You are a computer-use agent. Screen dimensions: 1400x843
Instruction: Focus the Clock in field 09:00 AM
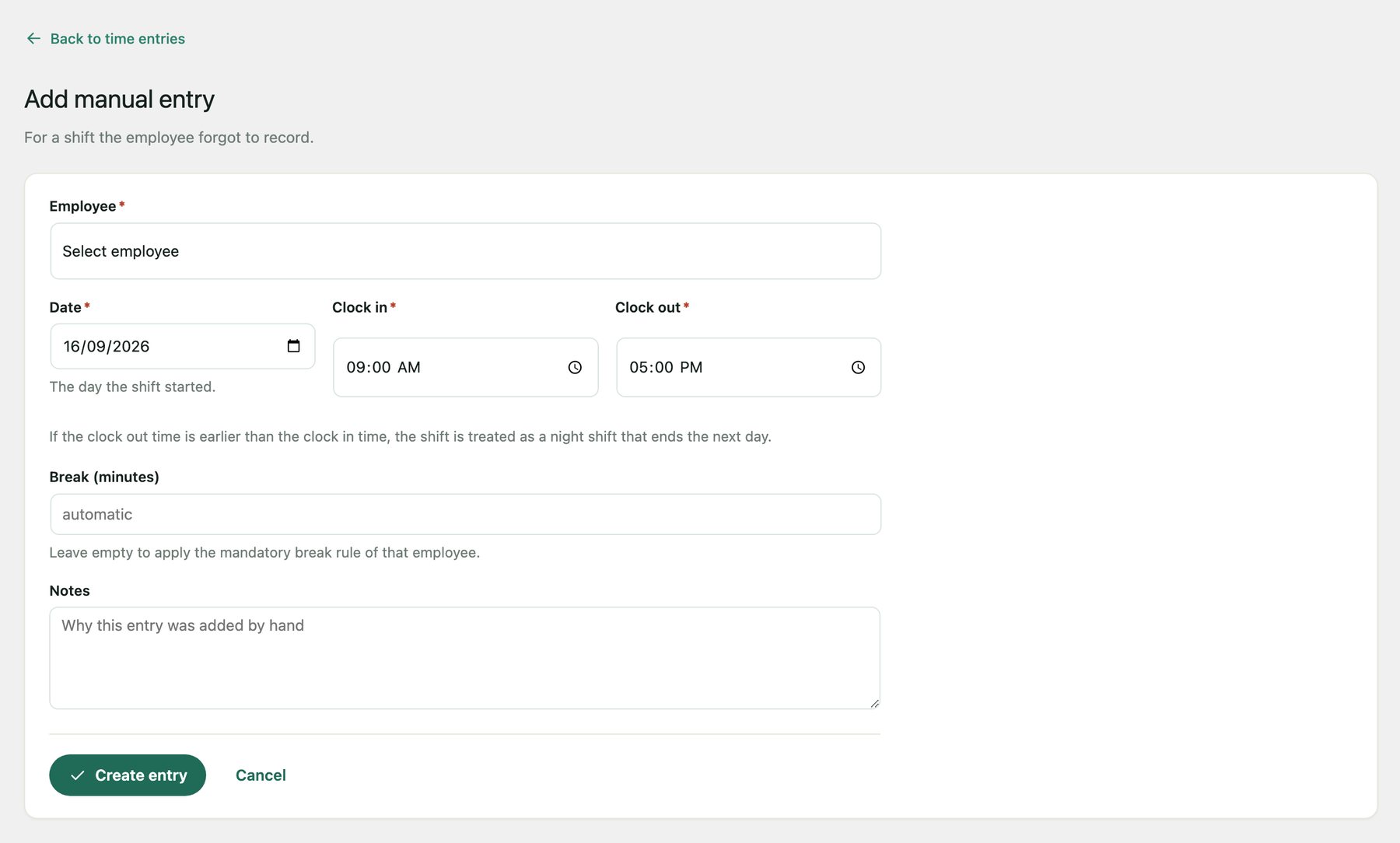(465, 367)
